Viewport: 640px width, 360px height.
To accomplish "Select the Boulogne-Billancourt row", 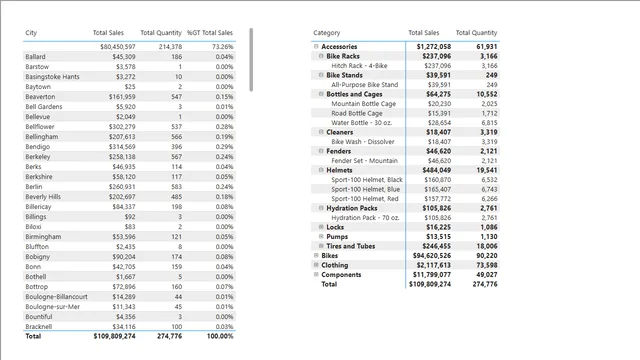I will 129,297.
